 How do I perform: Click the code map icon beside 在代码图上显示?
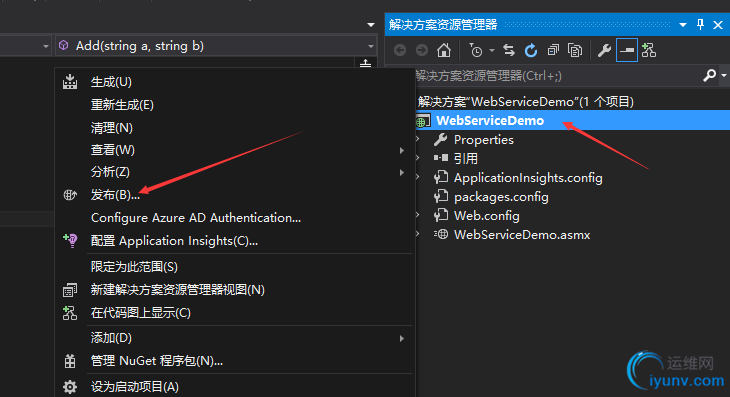(70, 313)
